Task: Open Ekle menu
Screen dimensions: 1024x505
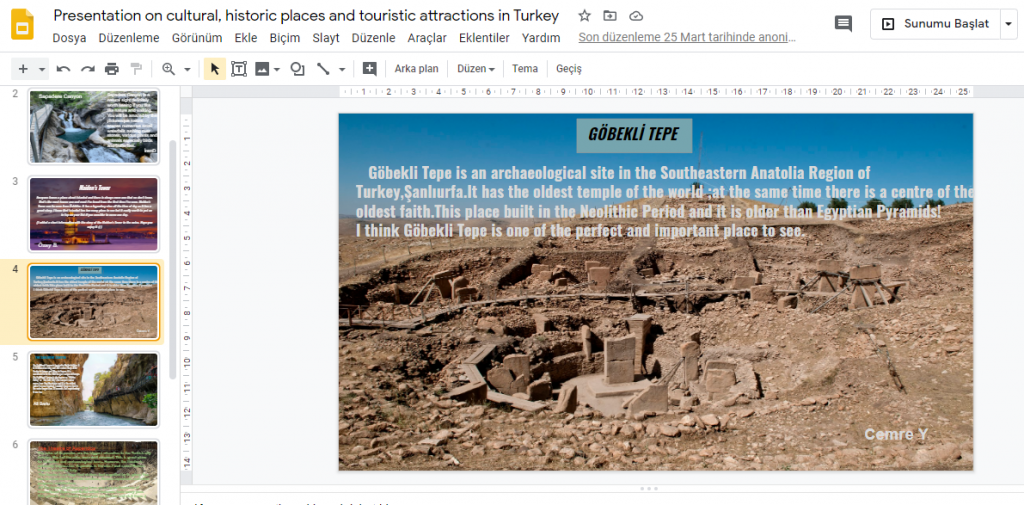Action: click(246, 38)
